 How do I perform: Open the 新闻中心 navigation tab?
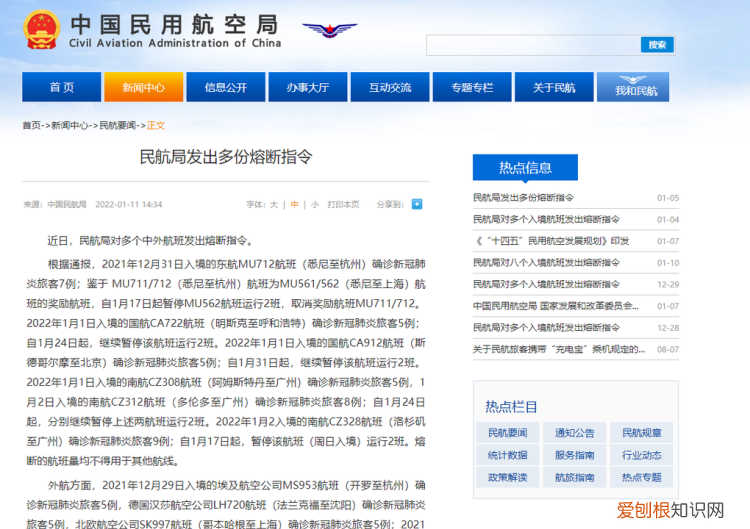(x=143, y=87)
